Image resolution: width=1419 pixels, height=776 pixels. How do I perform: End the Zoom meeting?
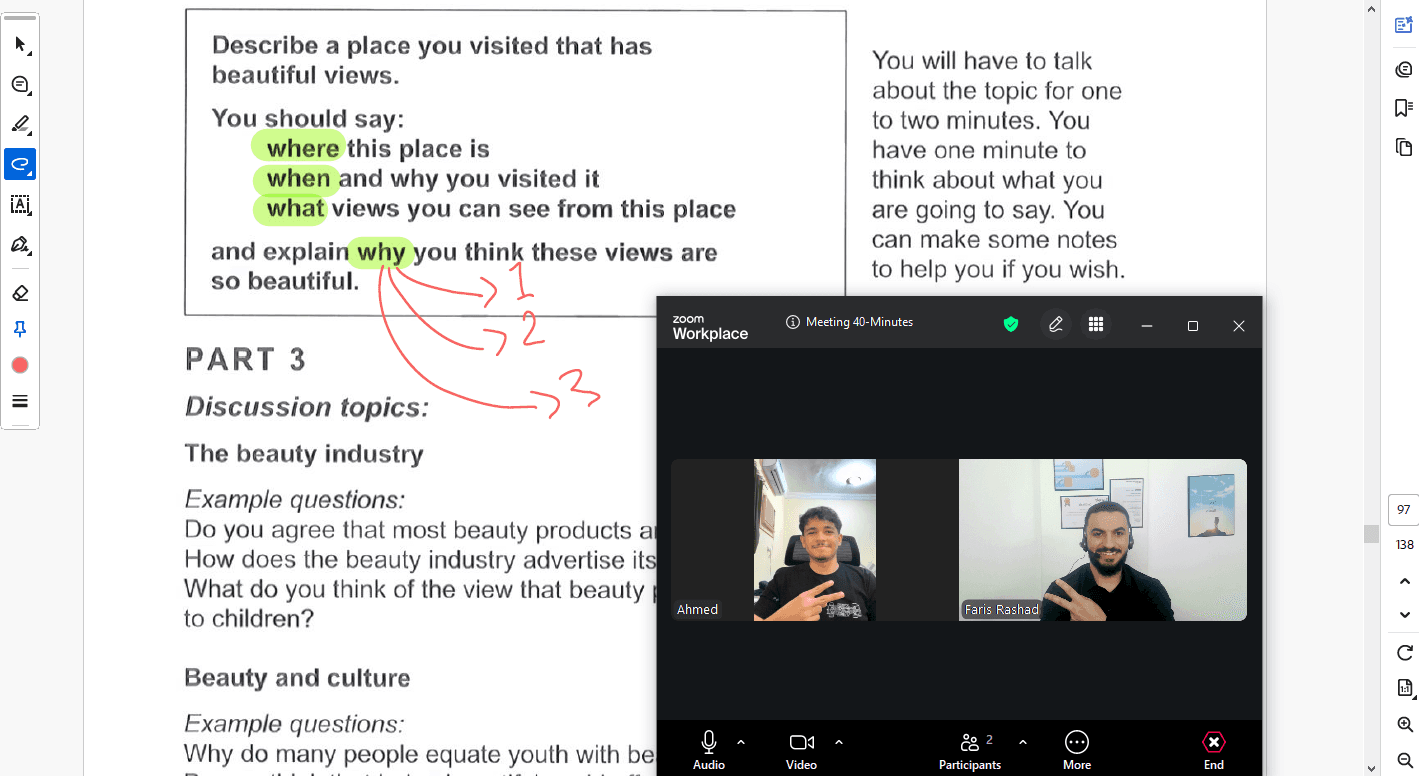(x=1213, y=741)
